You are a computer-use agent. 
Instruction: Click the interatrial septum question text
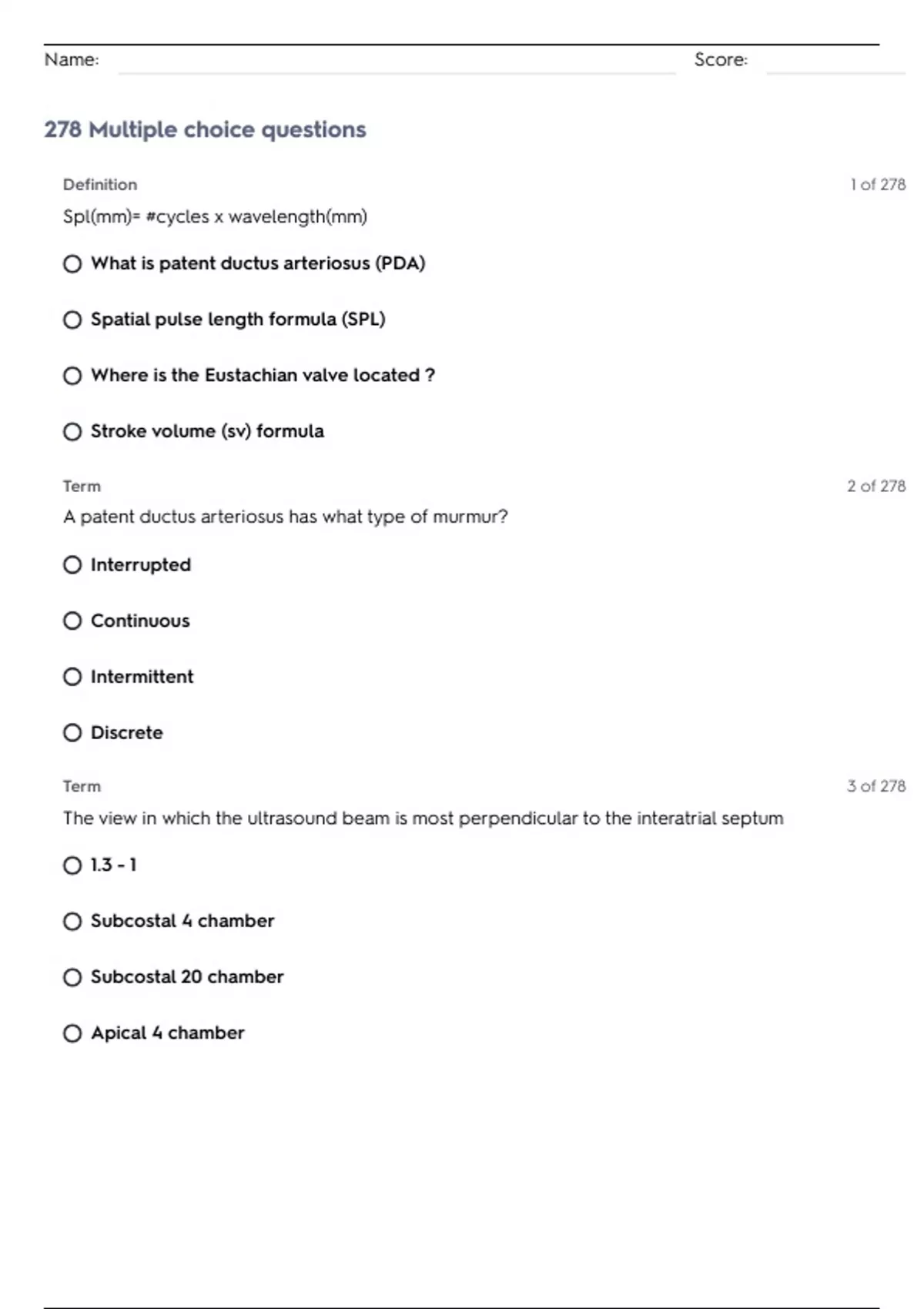(x=423, y=818)
